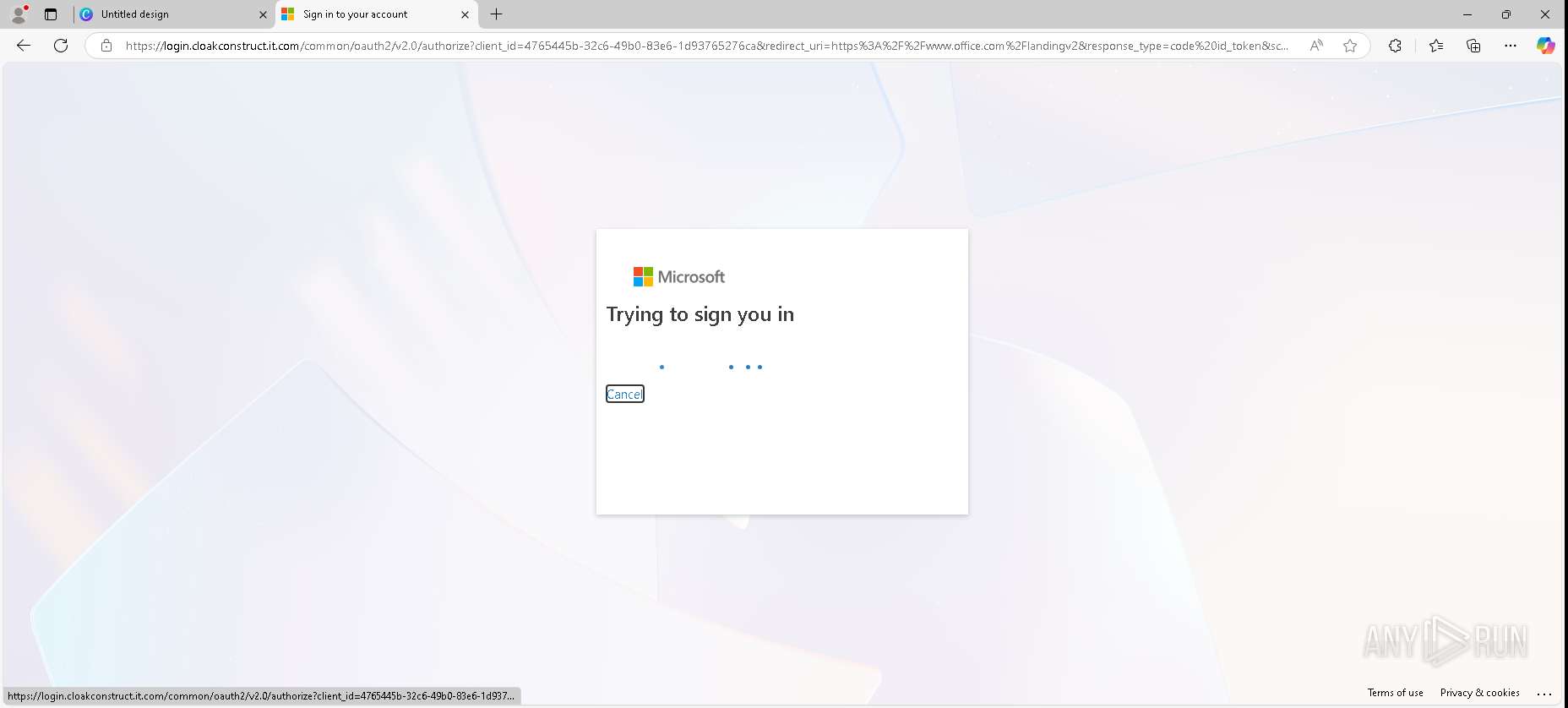Minimize the browser window
This screenshot has width=1568, height=708.
pyautogui.click(x=1467, y=14)
